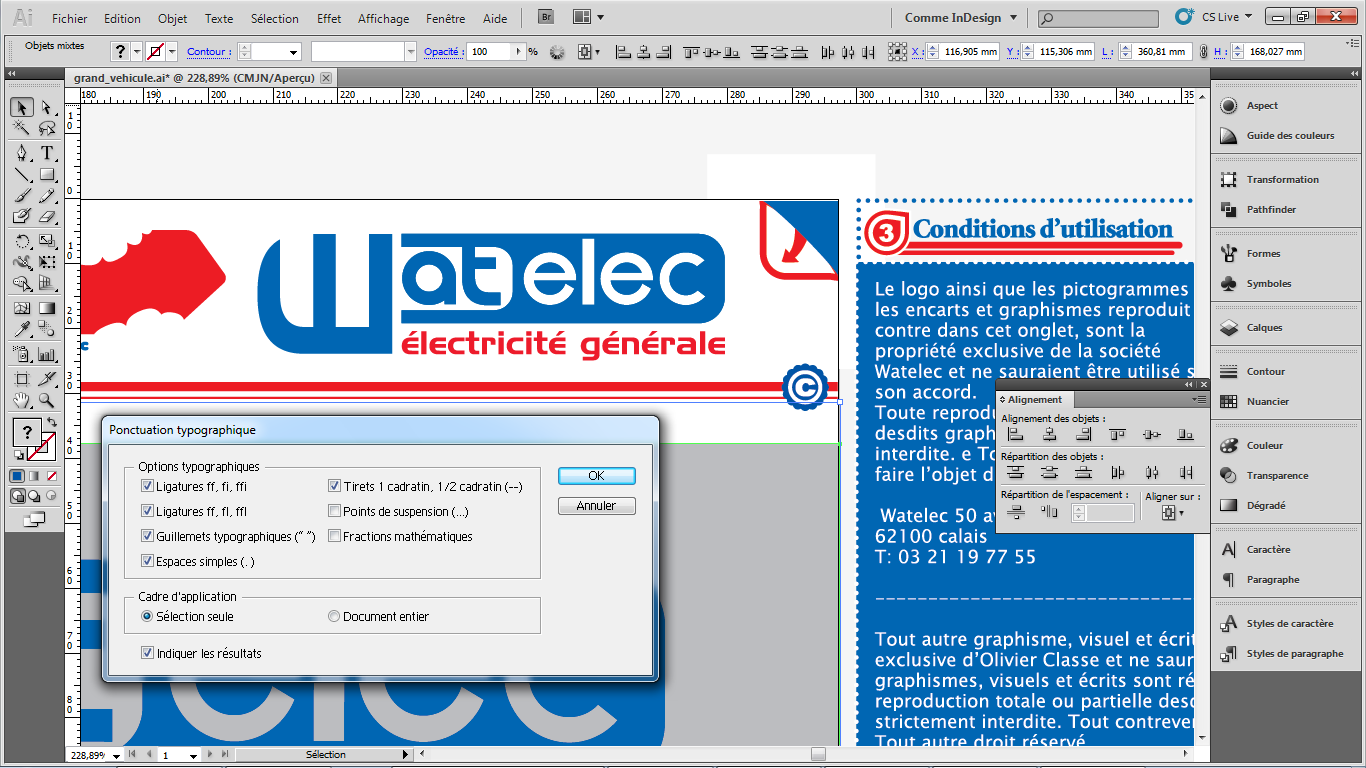The height and width of the screenshot is (768, 1366).
Task: Click the Fill swatch in the Tools panel
Action: [27, 432]
